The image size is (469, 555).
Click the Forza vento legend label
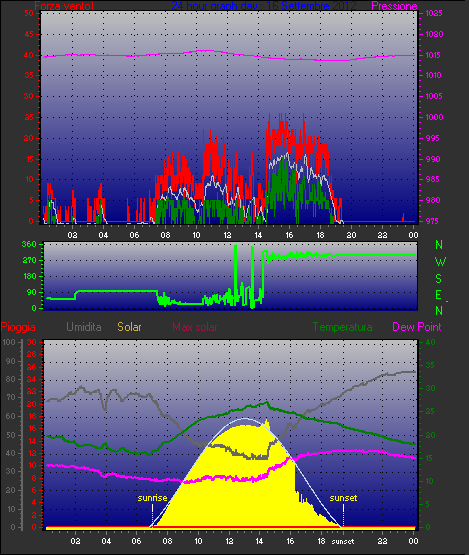pyautogui.click(x=64, y=6)
